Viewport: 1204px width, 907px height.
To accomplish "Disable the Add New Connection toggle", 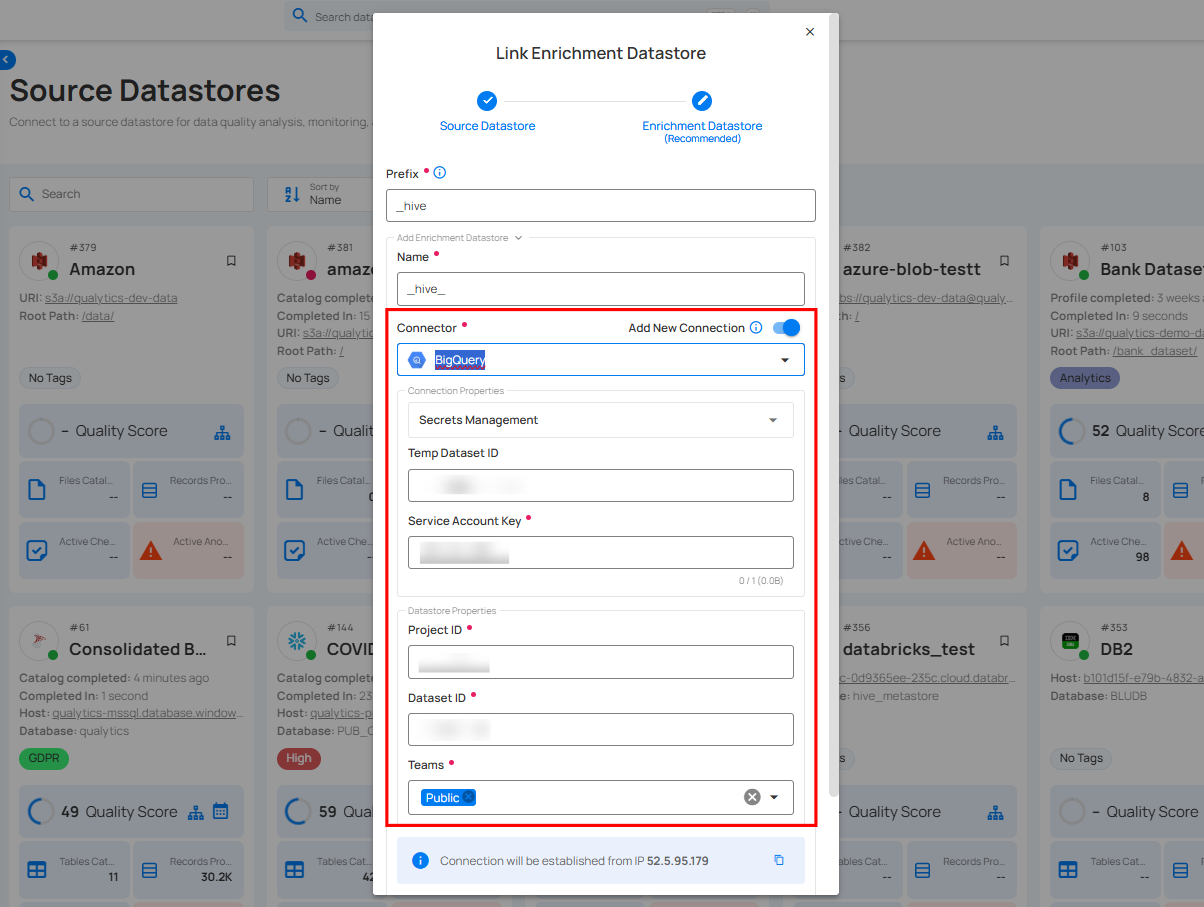I will pyautogui.click(x=785, y=327).
